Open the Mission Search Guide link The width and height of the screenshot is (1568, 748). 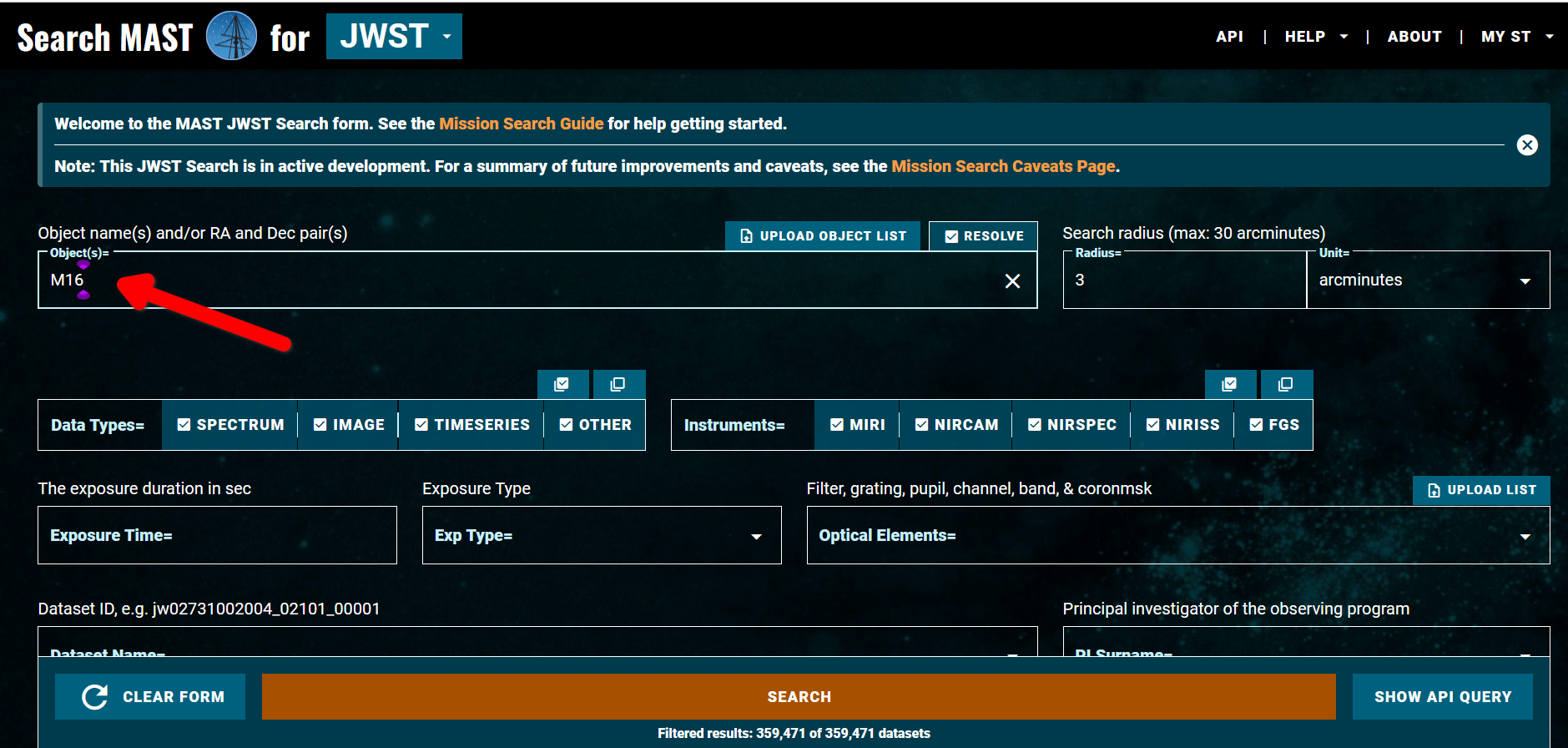(521, 124)
